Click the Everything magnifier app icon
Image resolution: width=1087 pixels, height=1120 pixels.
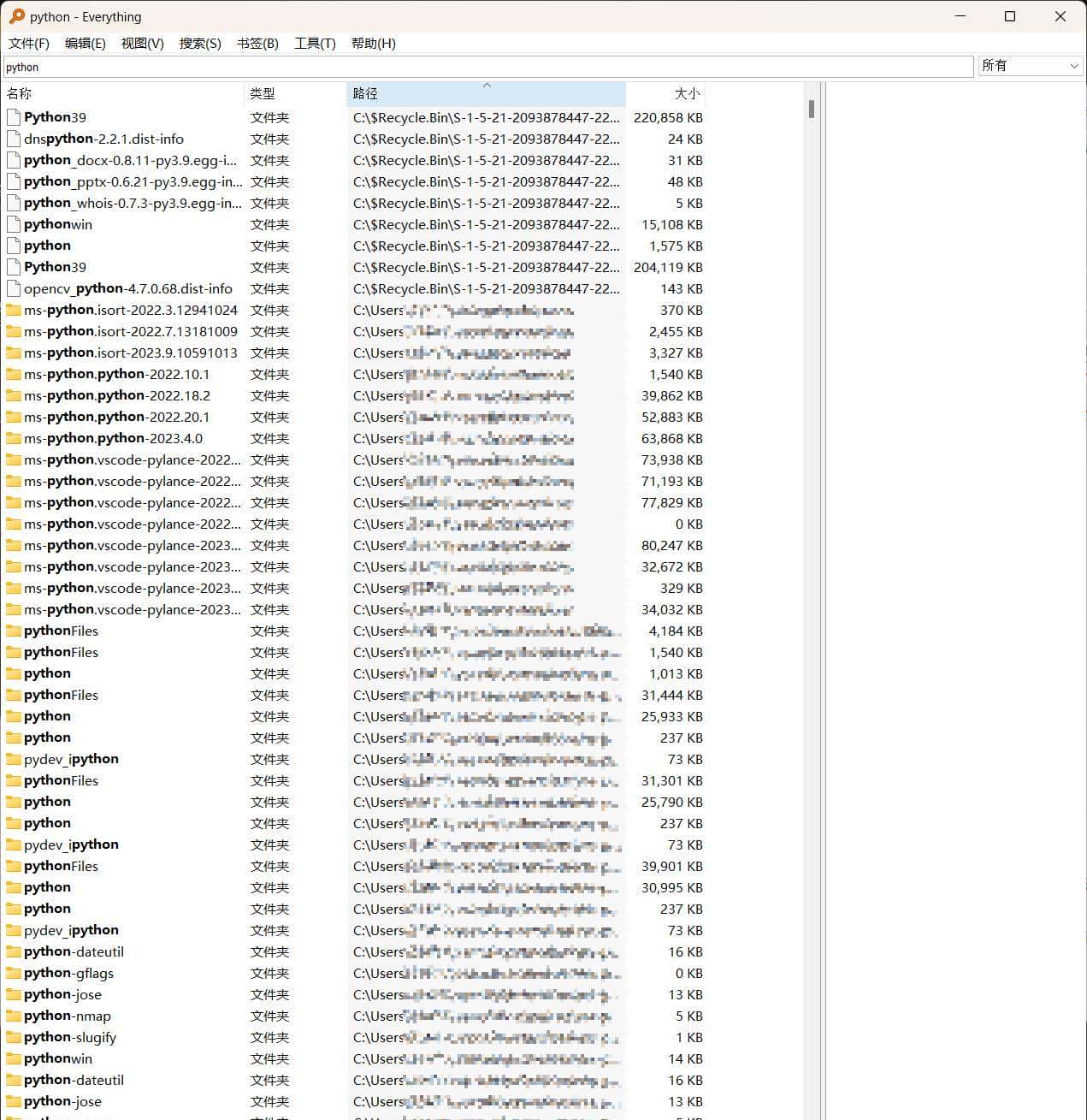16,16
